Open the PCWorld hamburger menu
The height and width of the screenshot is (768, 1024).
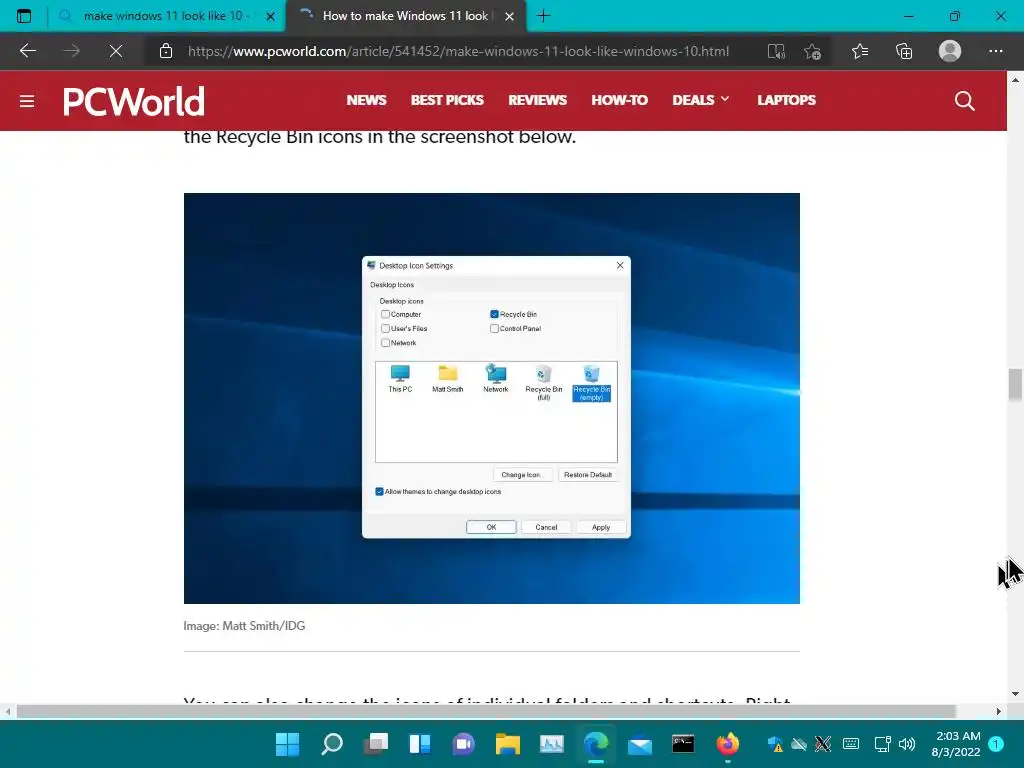pyautogui.click(x=27, y=101)
